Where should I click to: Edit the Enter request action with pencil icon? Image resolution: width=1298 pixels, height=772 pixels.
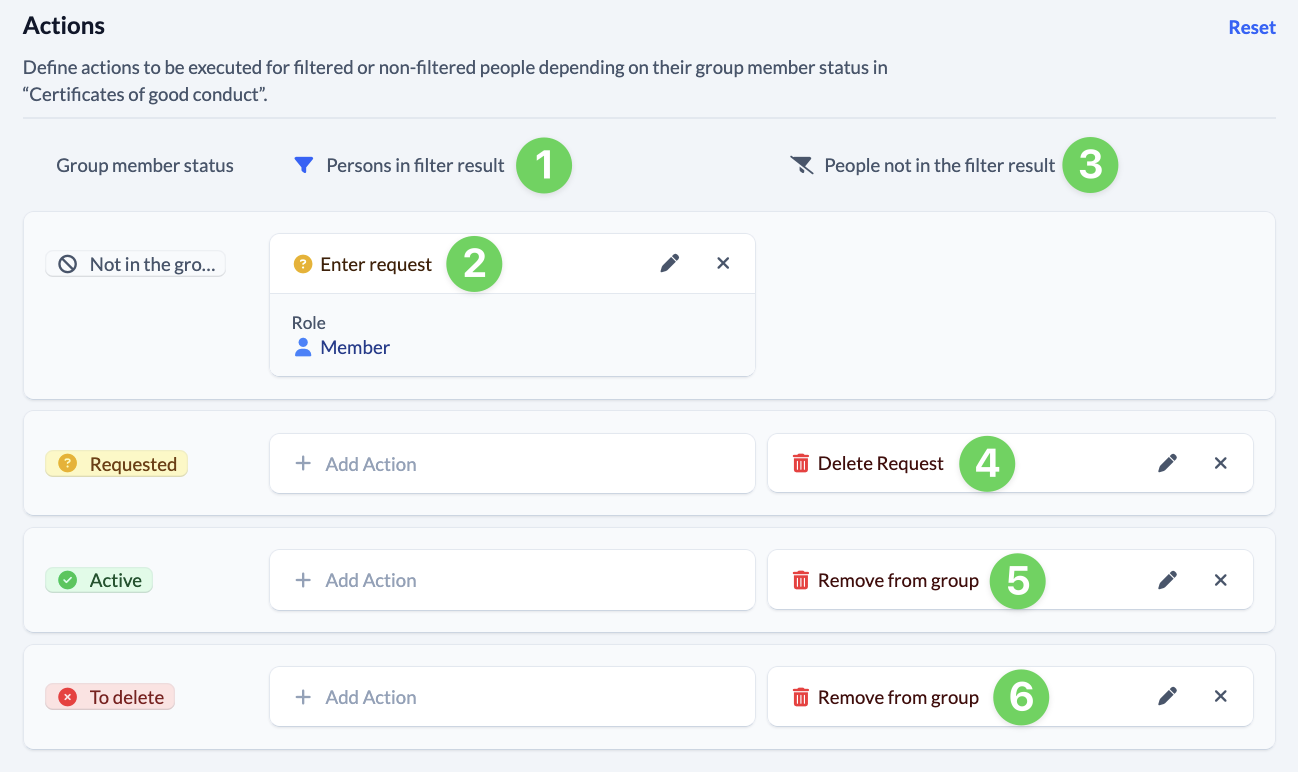coord(670,263)
